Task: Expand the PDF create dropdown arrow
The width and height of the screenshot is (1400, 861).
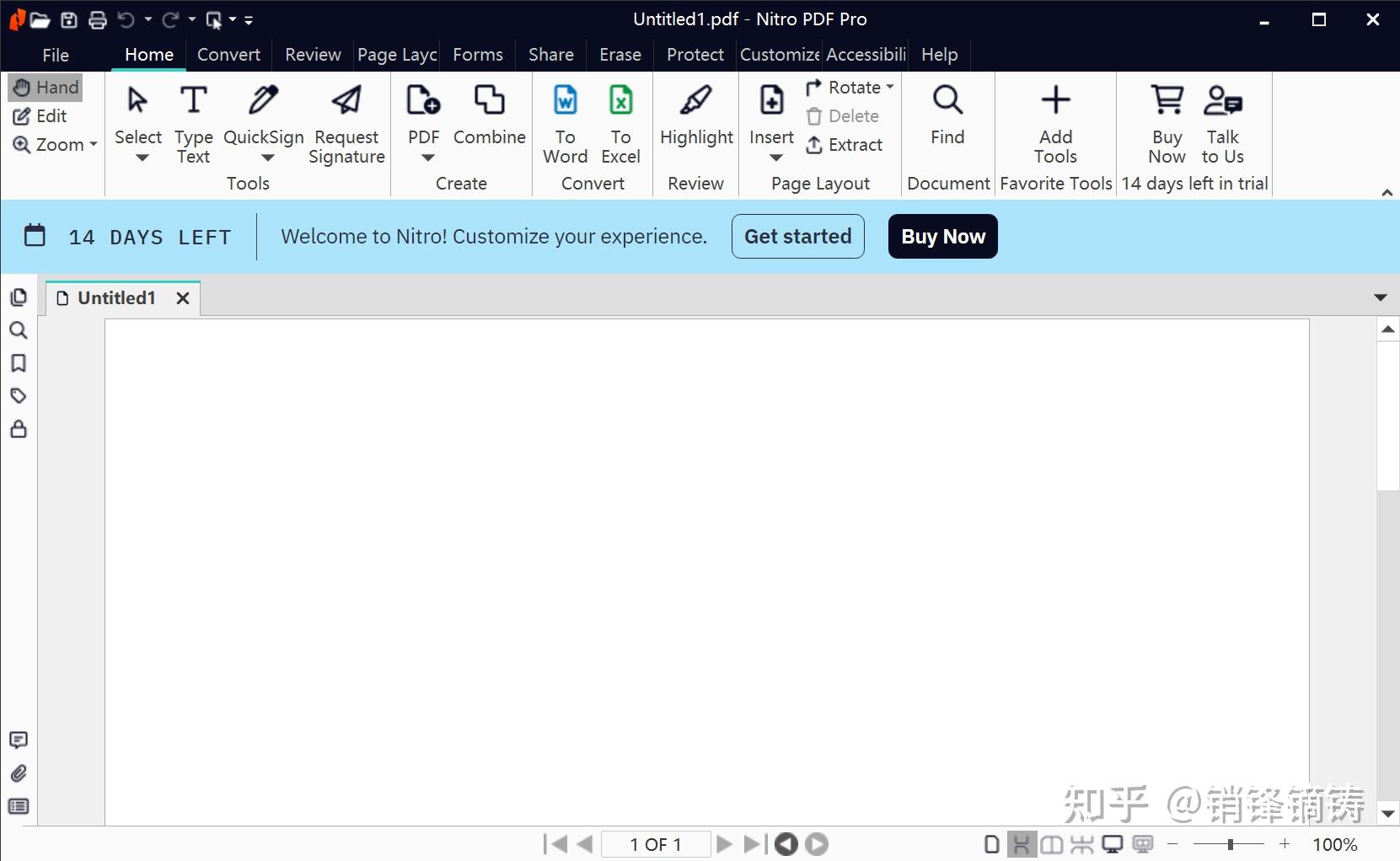Action: pos(428,158)
